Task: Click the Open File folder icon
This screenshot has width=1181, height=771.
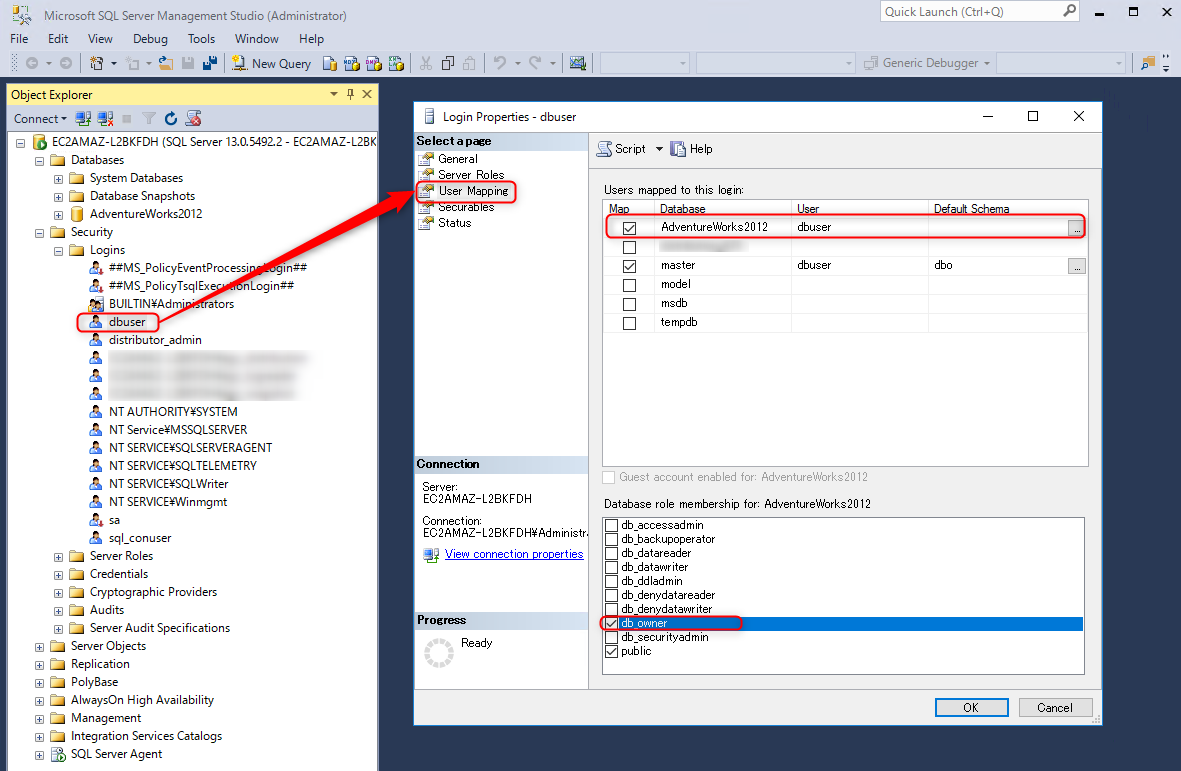Action: pyautogui.click(x=166, y=63)
